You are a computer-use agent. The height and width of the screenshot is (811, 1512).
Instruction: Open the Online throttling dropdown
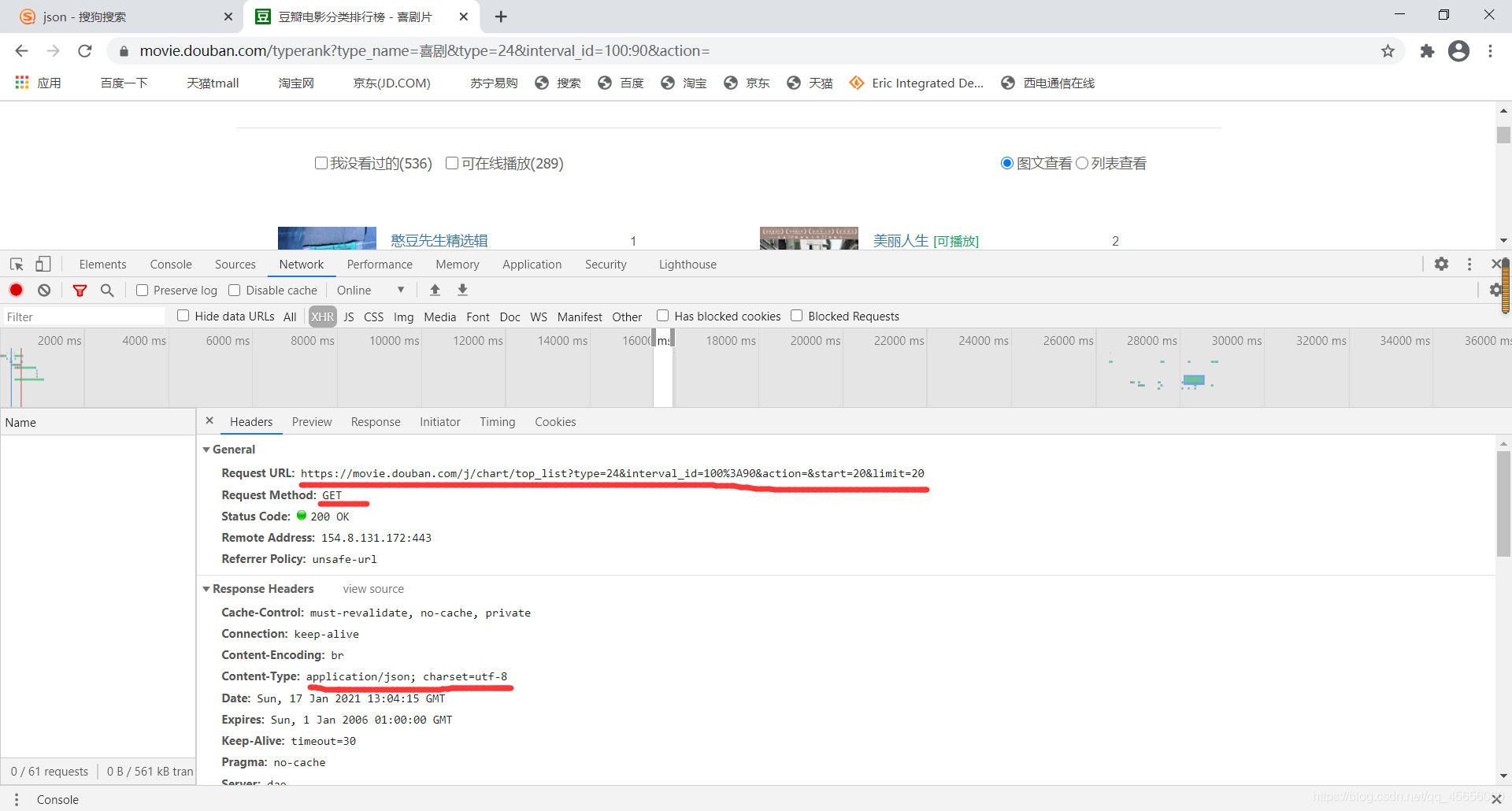point(371,291)
